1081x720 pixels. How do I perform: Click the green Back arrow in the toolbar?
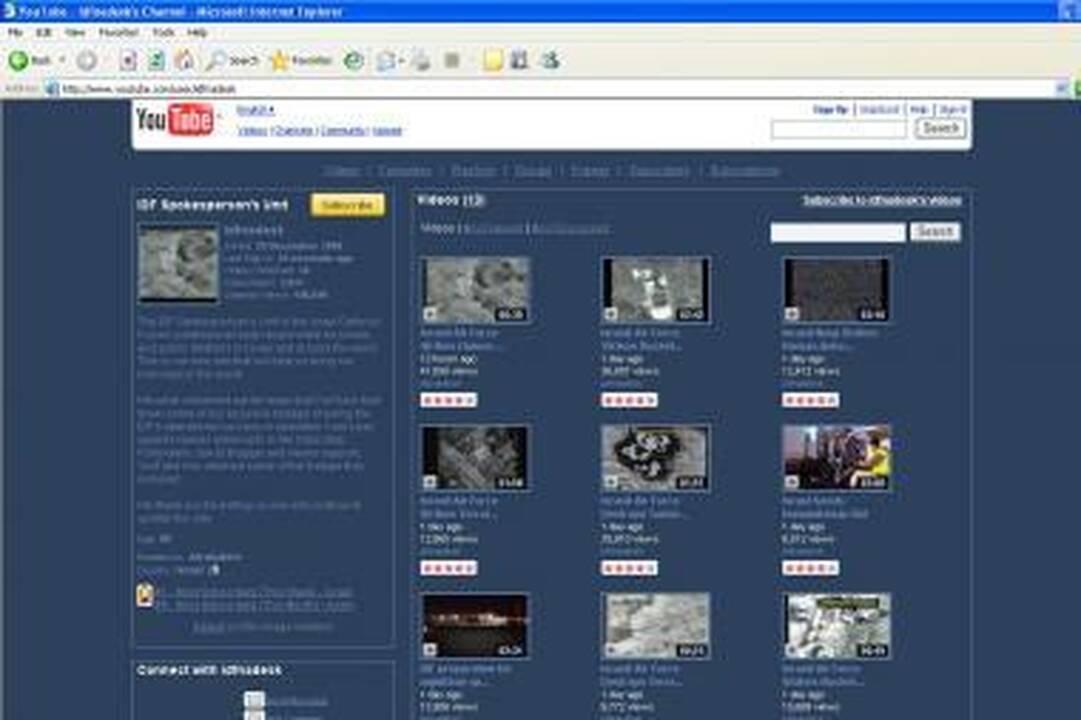click(x=19, y=61)
